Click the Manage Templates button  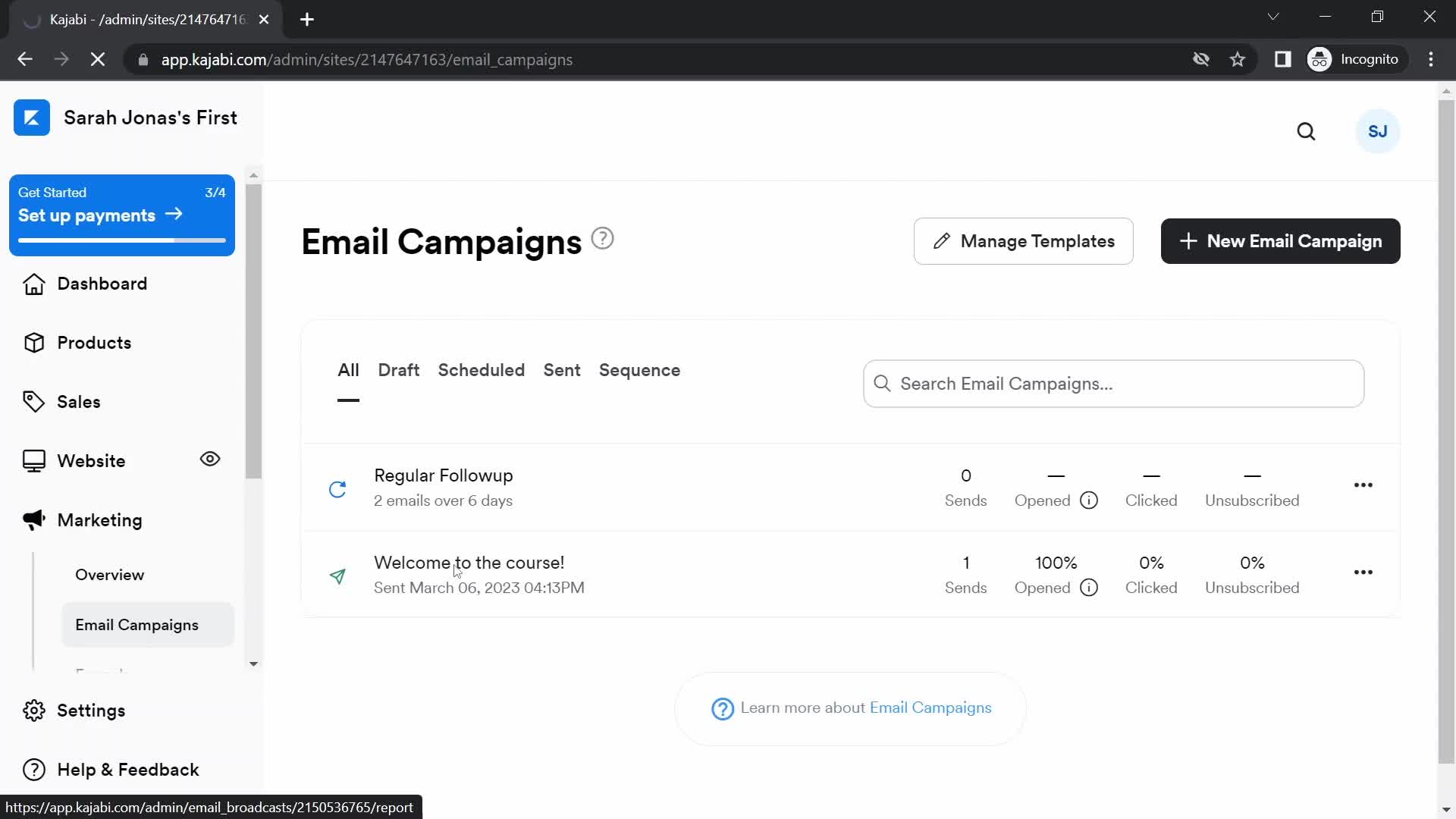click(1023, 241)
